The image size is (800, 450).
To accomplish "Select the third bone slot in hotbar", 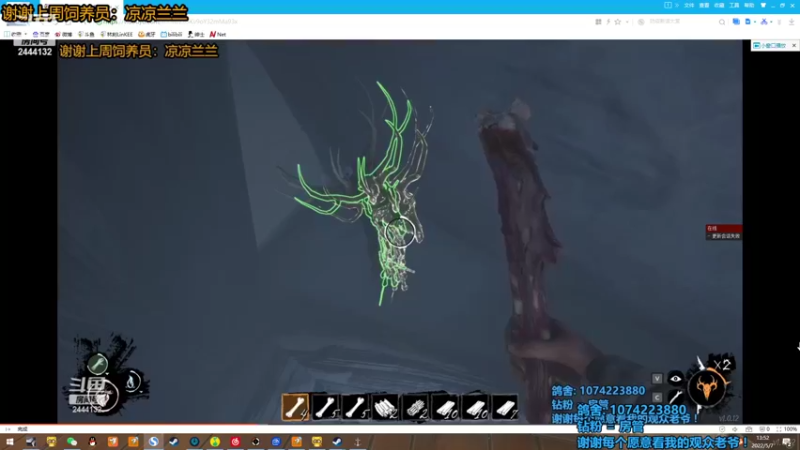I will point(356,407).
